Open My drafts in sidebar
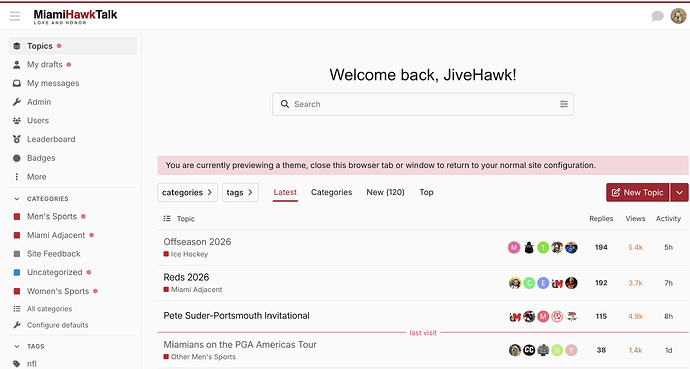The height and width of the screenshot is (369, 690). pos(73,64)
